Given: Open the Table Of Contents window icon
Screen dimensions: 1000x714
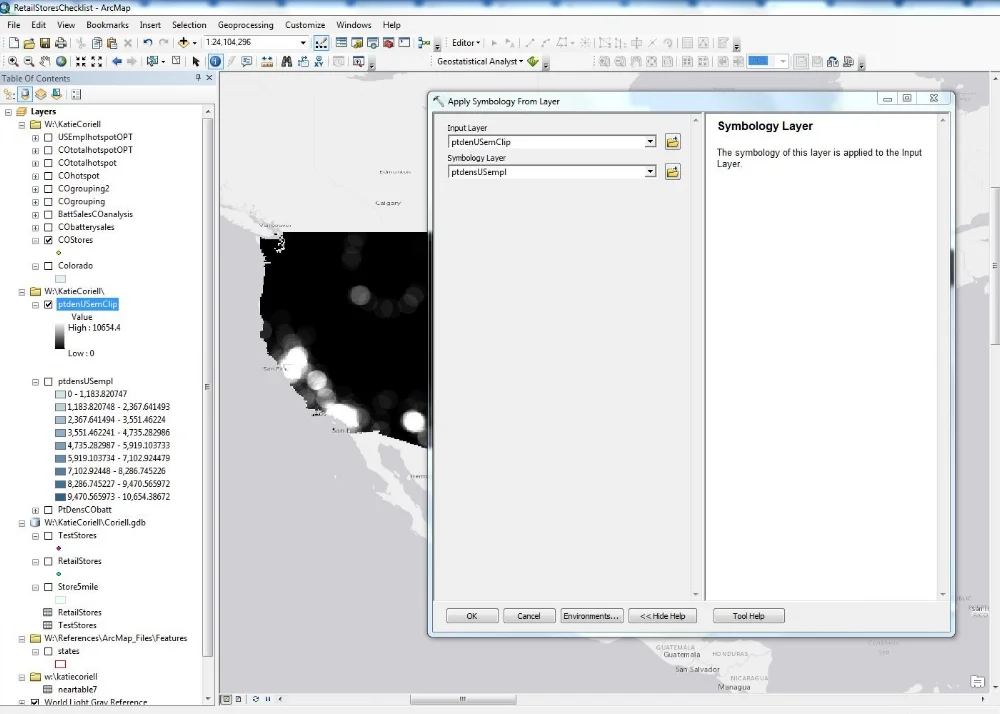Looking at the screenshot, I should pos(341,43).
